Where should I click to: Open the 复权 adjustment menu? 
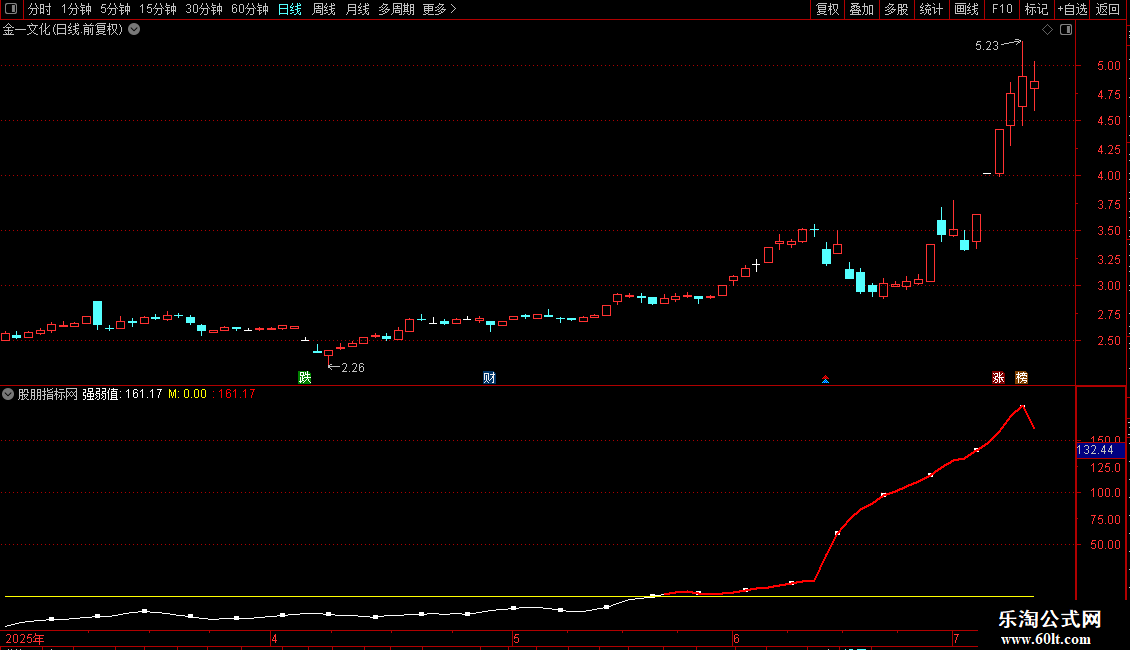[827, 9]
